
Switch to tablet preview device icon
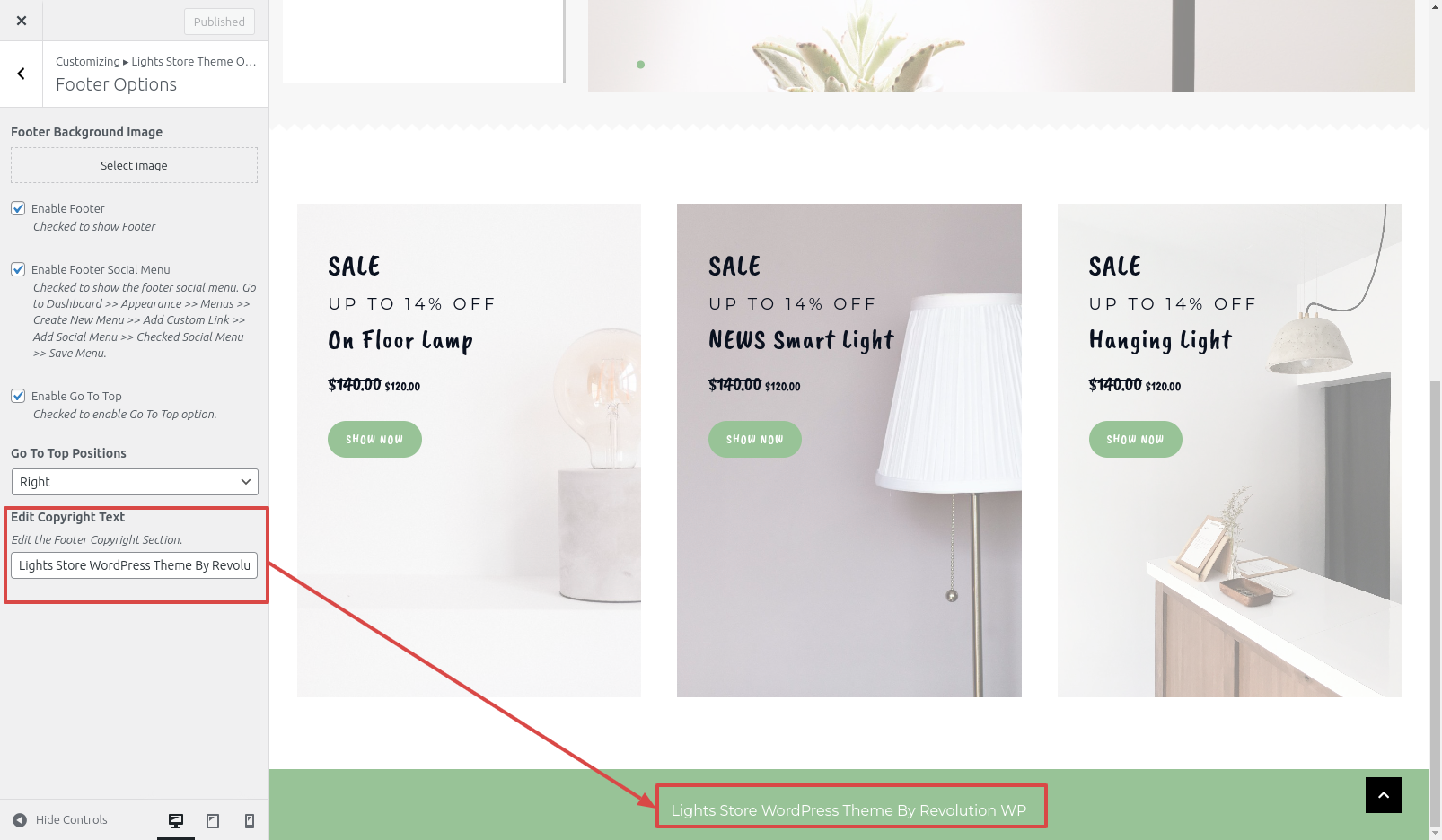(213, 820)
